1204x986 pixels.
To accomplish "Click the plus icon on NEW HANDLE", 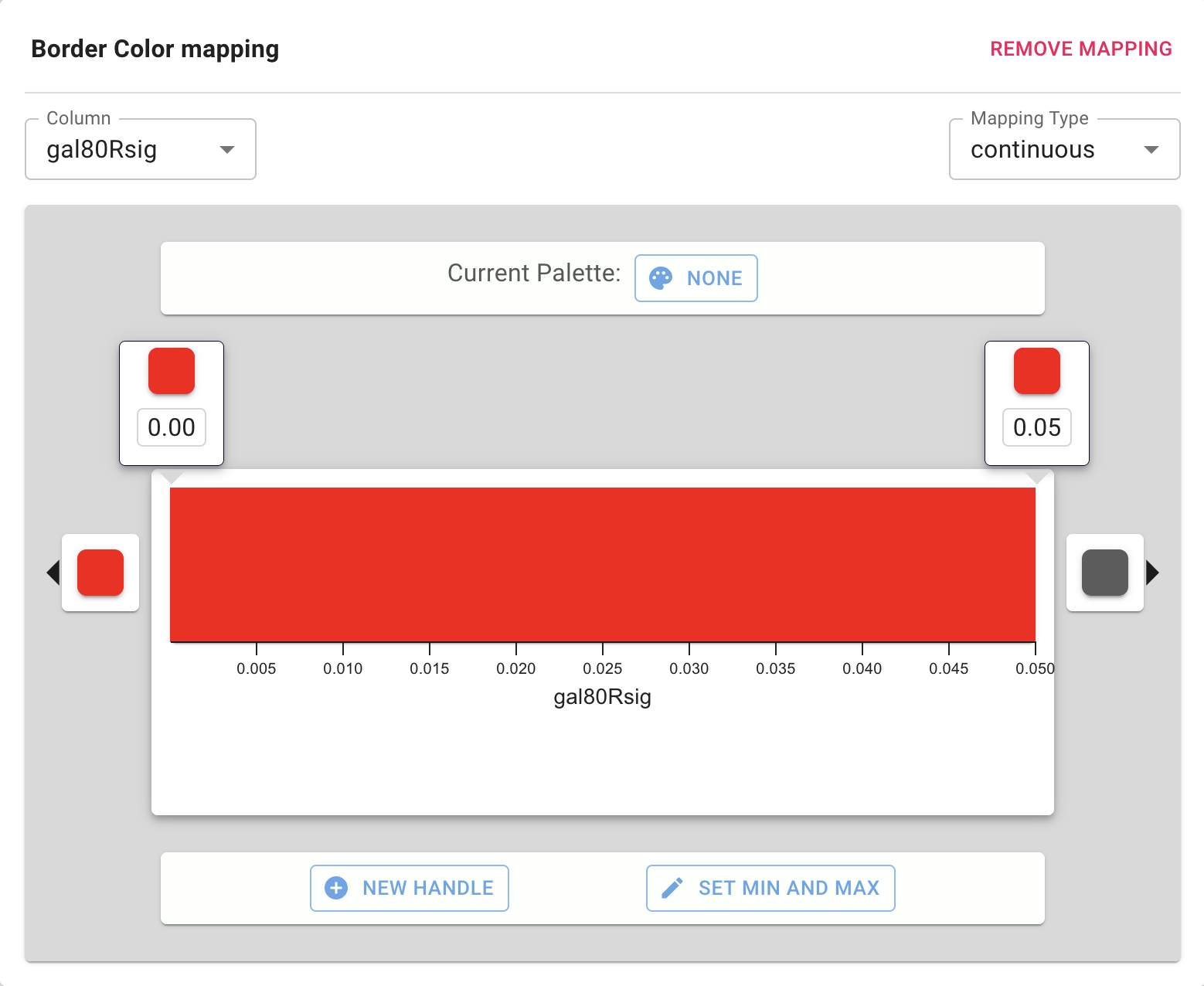I will pos(335,888).
